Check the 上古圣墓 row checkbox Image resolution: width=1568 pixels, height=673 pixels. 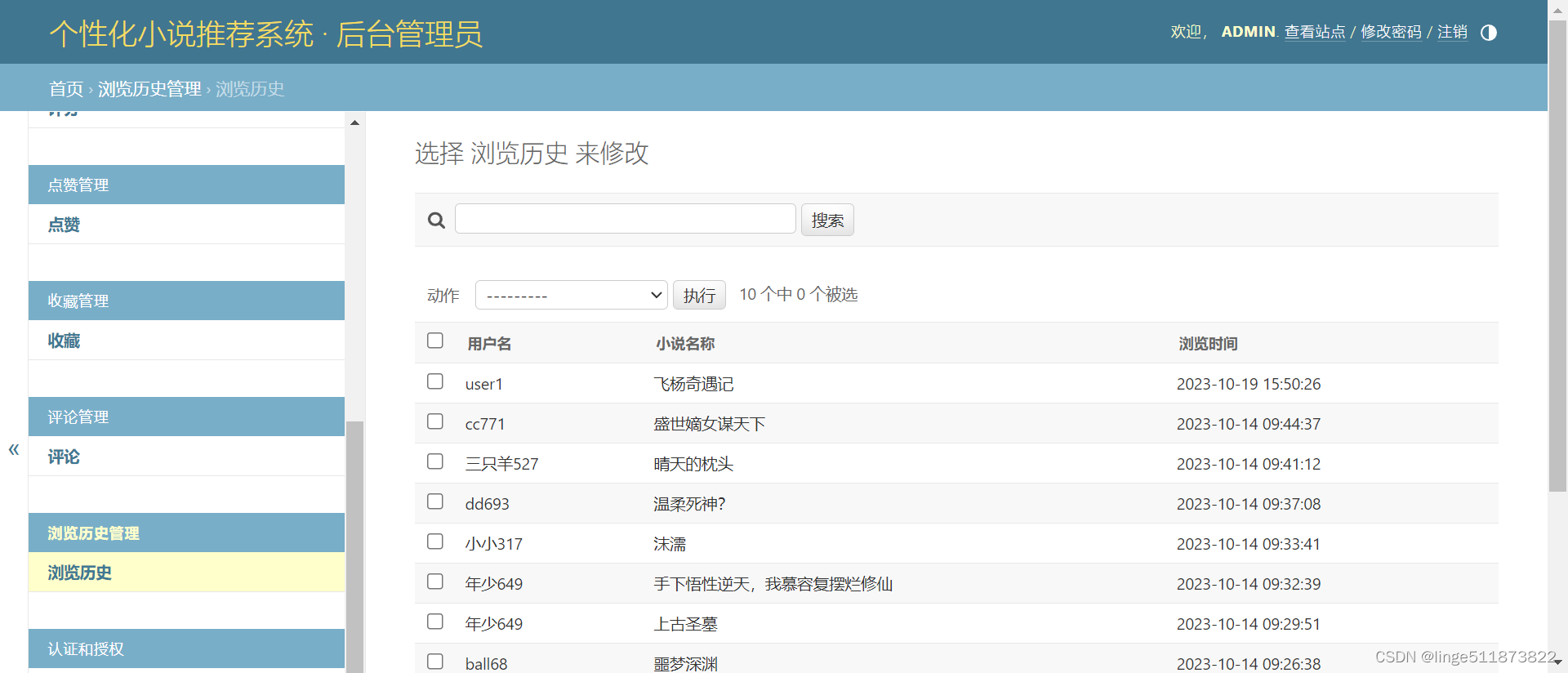click(435, 622)
